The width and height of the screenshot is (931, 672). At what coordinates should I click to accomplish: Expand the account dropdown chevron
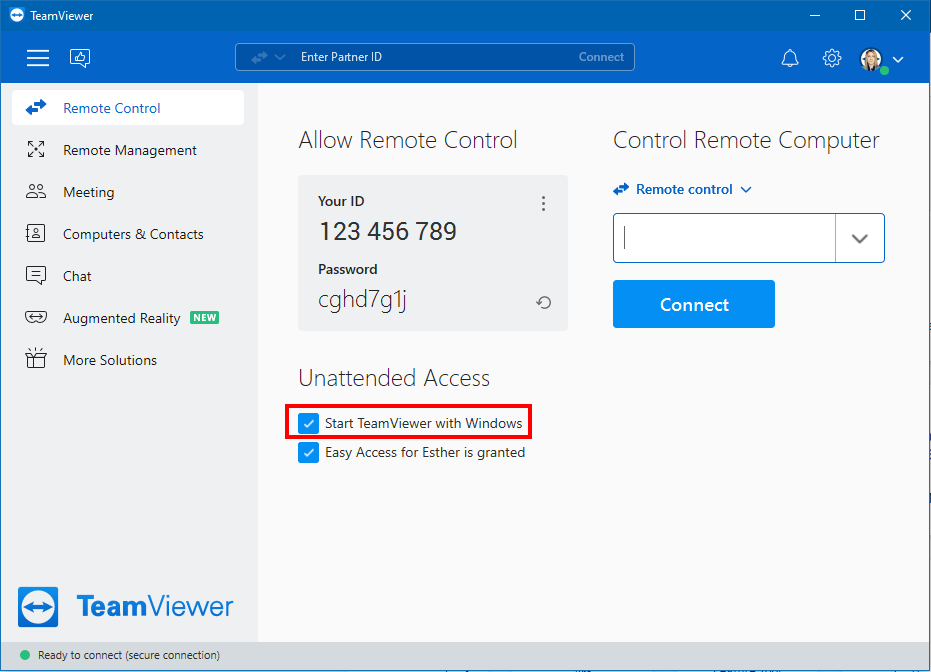pyautogui.click(x=898, y=59)
